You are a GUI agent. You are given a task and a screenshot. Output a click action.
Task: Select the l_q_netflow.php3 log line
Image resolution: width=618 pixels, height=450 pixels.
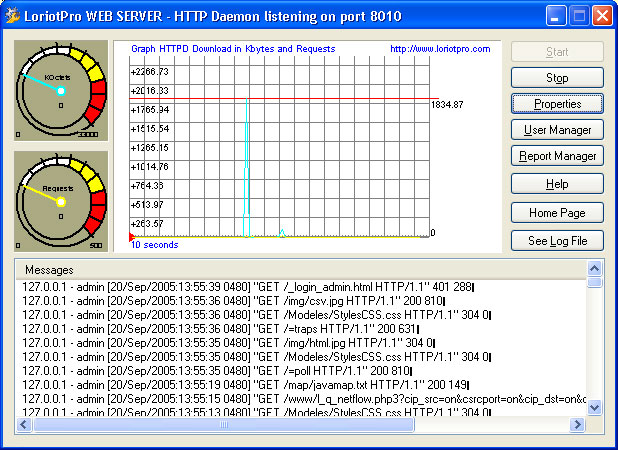304,399
